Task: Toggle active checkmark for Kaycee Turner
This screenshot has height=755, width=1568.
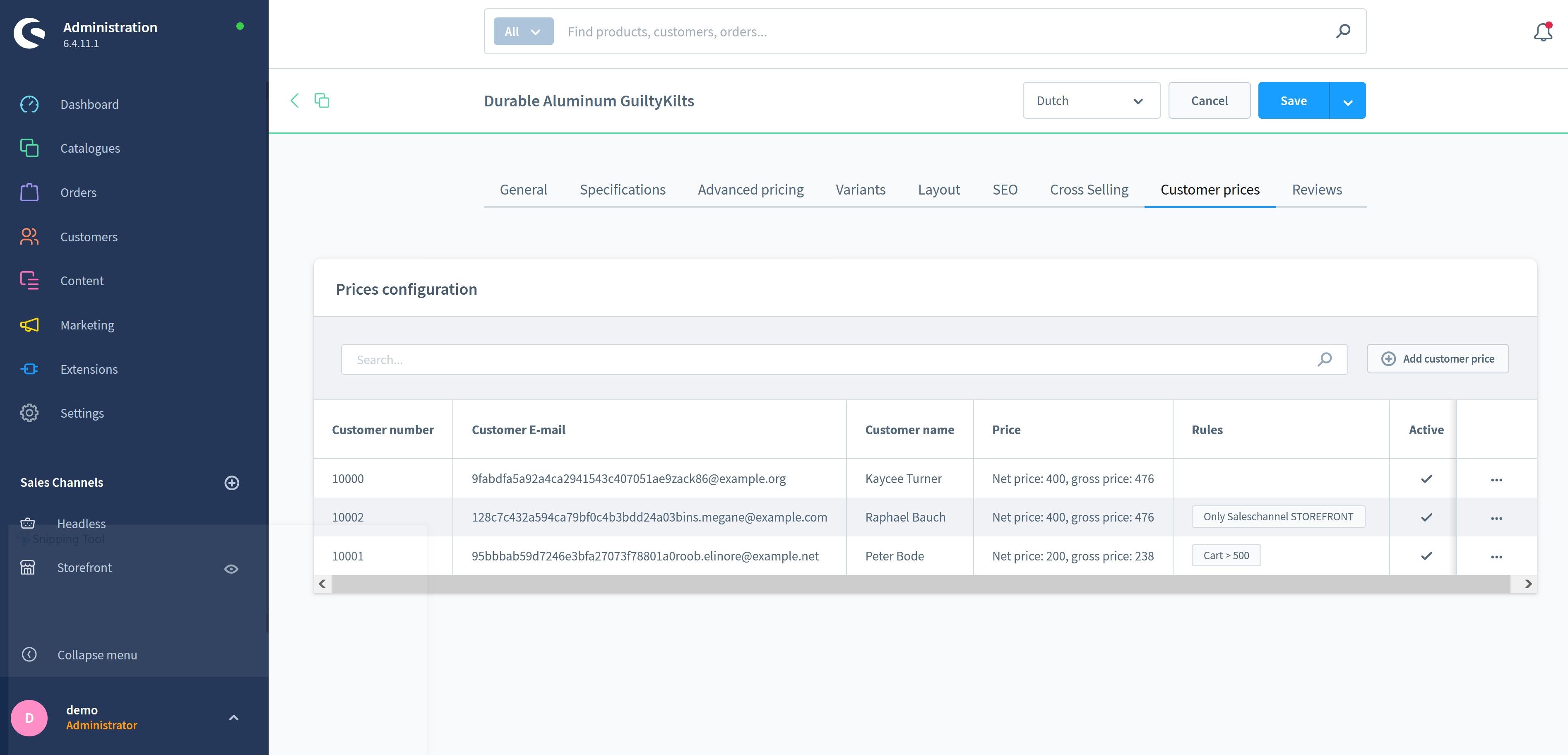Action: pos(1427,479)
